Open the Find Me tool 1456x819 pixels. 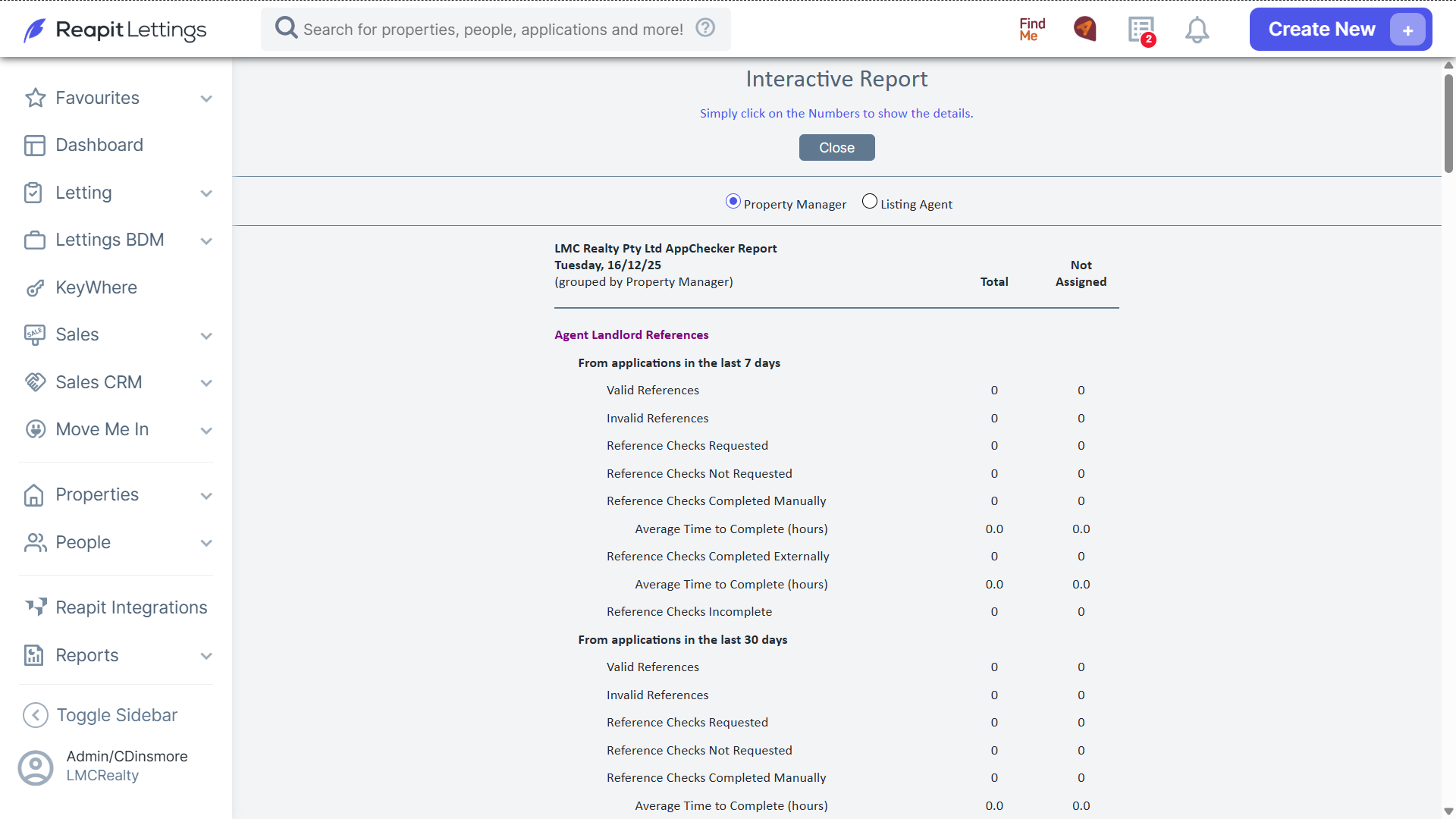[1031, 30]
